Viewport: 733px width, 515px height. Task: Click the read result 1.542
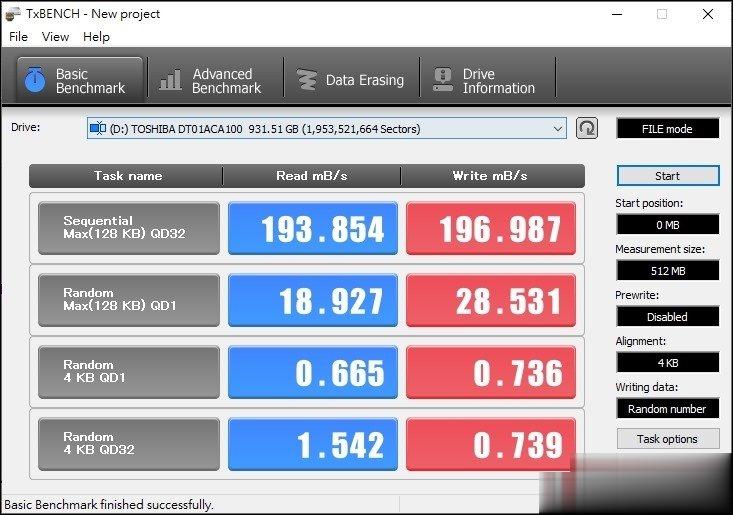313,444
